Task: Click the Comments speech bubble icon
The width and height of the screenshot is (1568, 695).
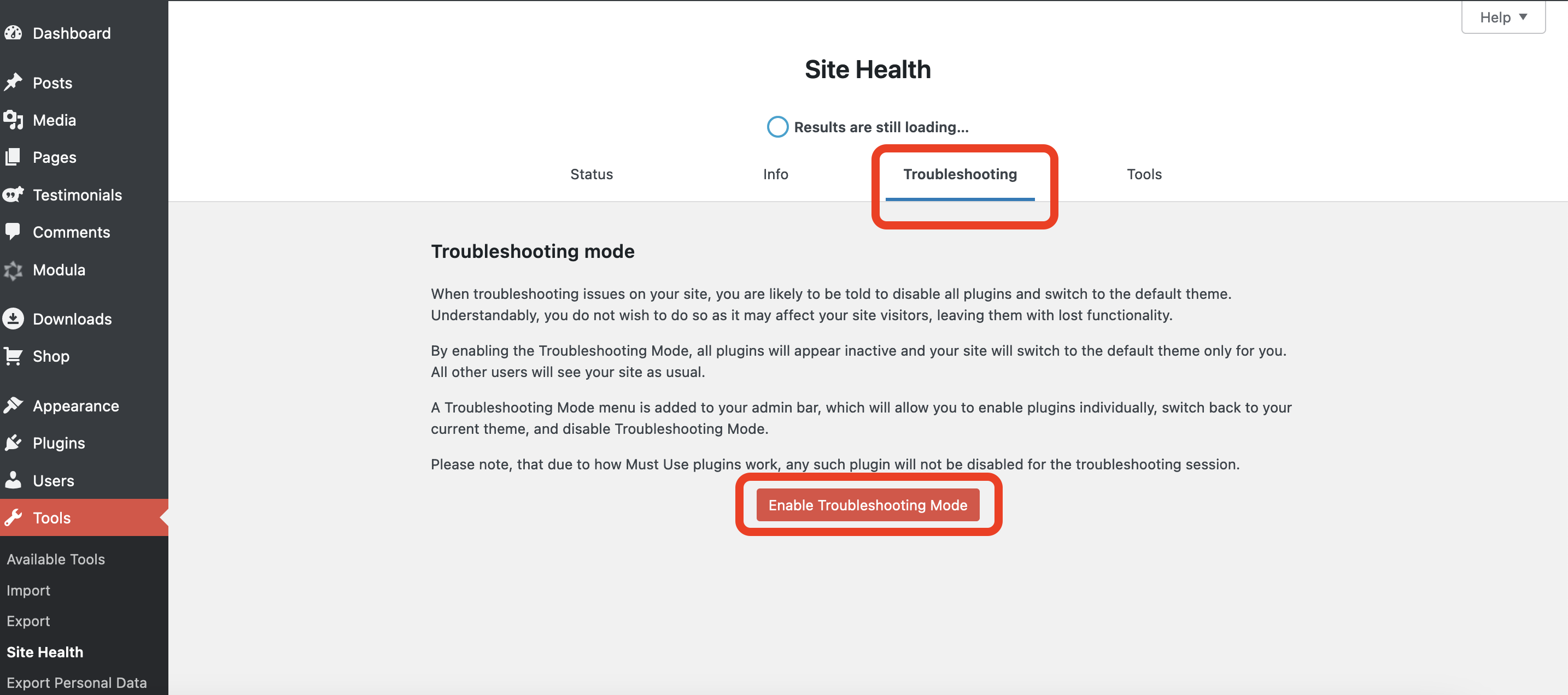Action: pos(13,232)
